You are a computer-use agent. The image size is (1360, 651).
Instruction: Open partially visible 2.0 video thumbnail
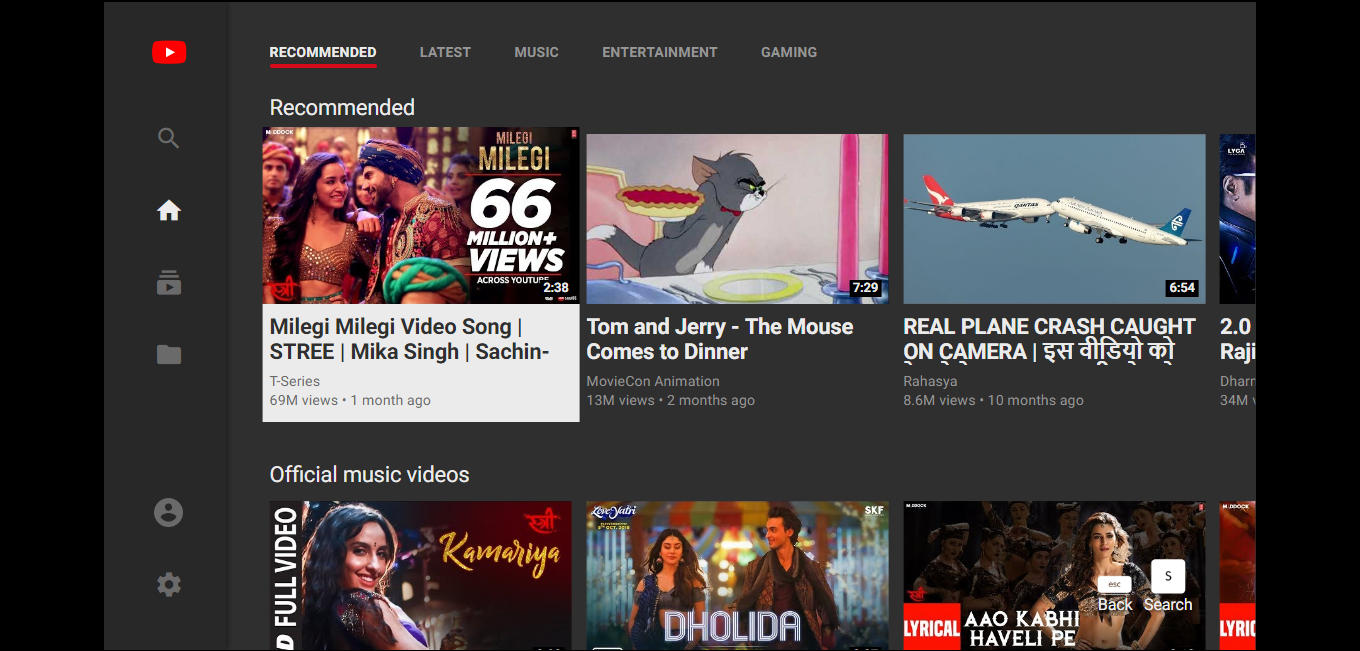click(1238, 219)
